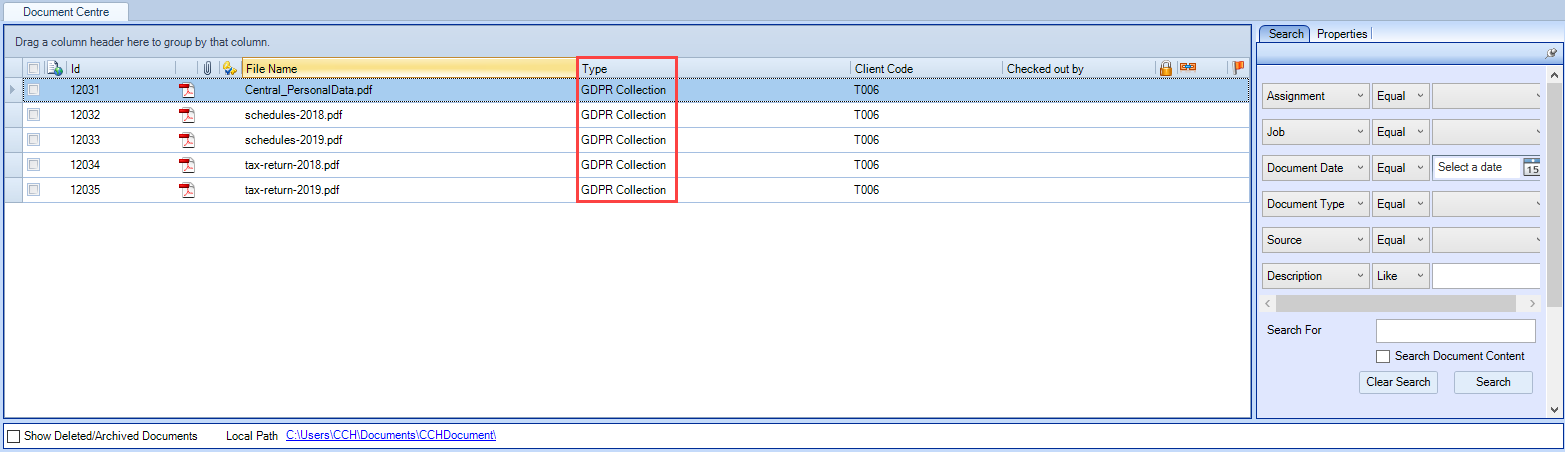This screenshot has width=1565, height=455.
Task: Open the Source field dropdown
Action: tap(1316, 240)
